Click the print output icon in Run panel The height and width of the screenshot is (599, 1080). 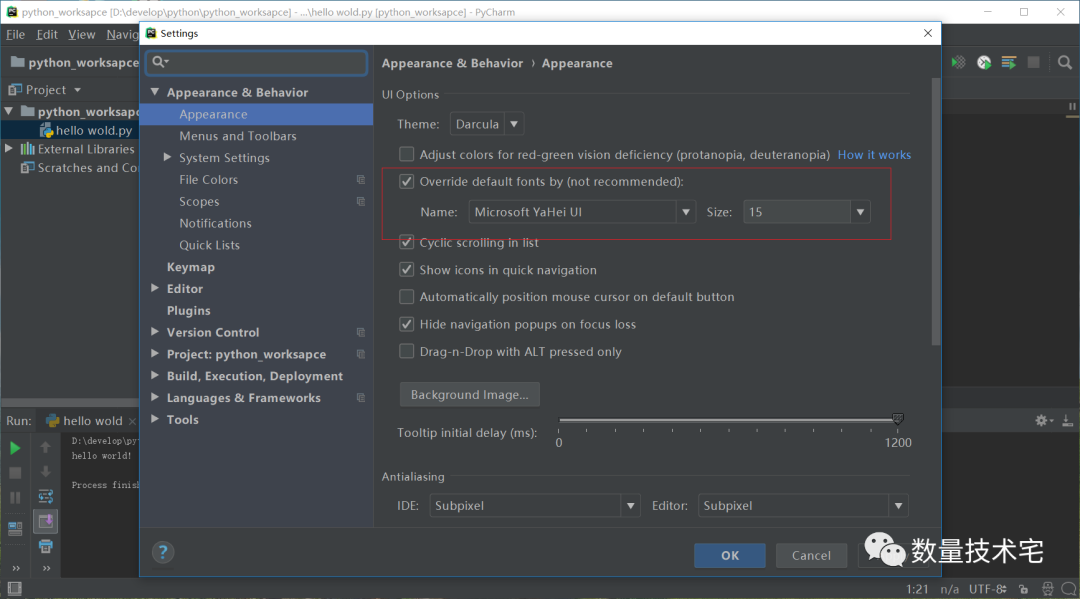coord(45,546)
